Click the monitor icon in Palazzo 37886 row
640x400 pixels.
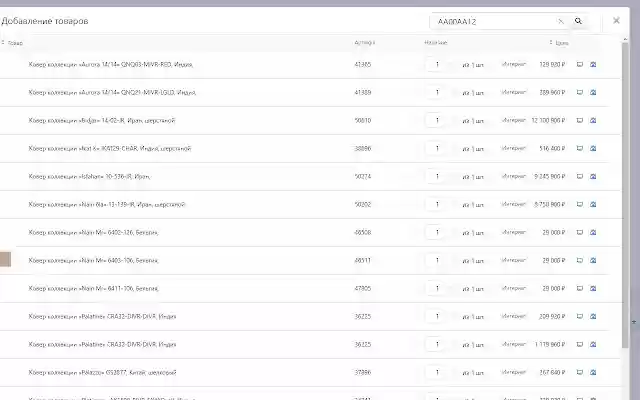tap(580, 372)
